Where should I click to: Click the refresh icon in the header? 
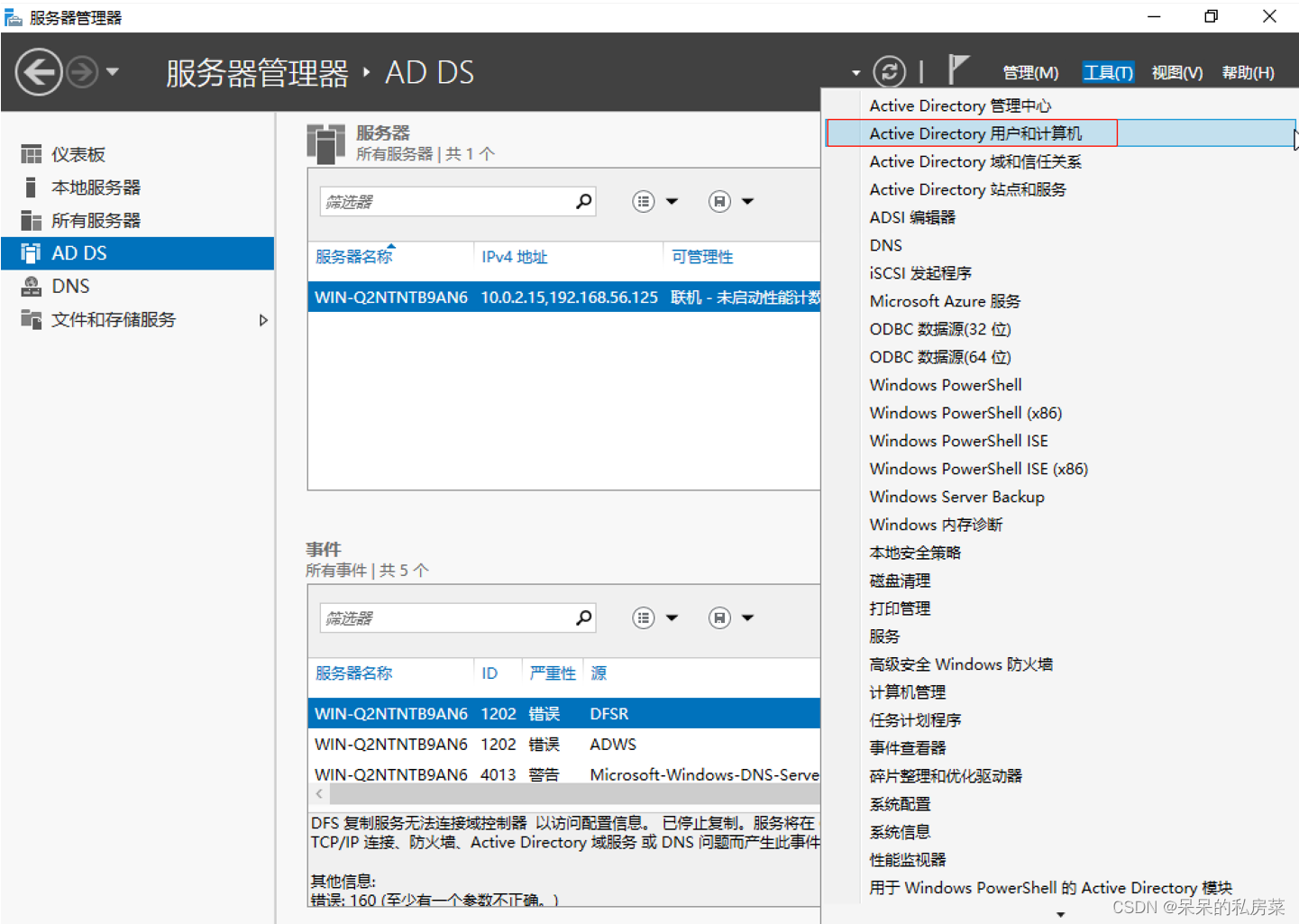pos(889,72)
